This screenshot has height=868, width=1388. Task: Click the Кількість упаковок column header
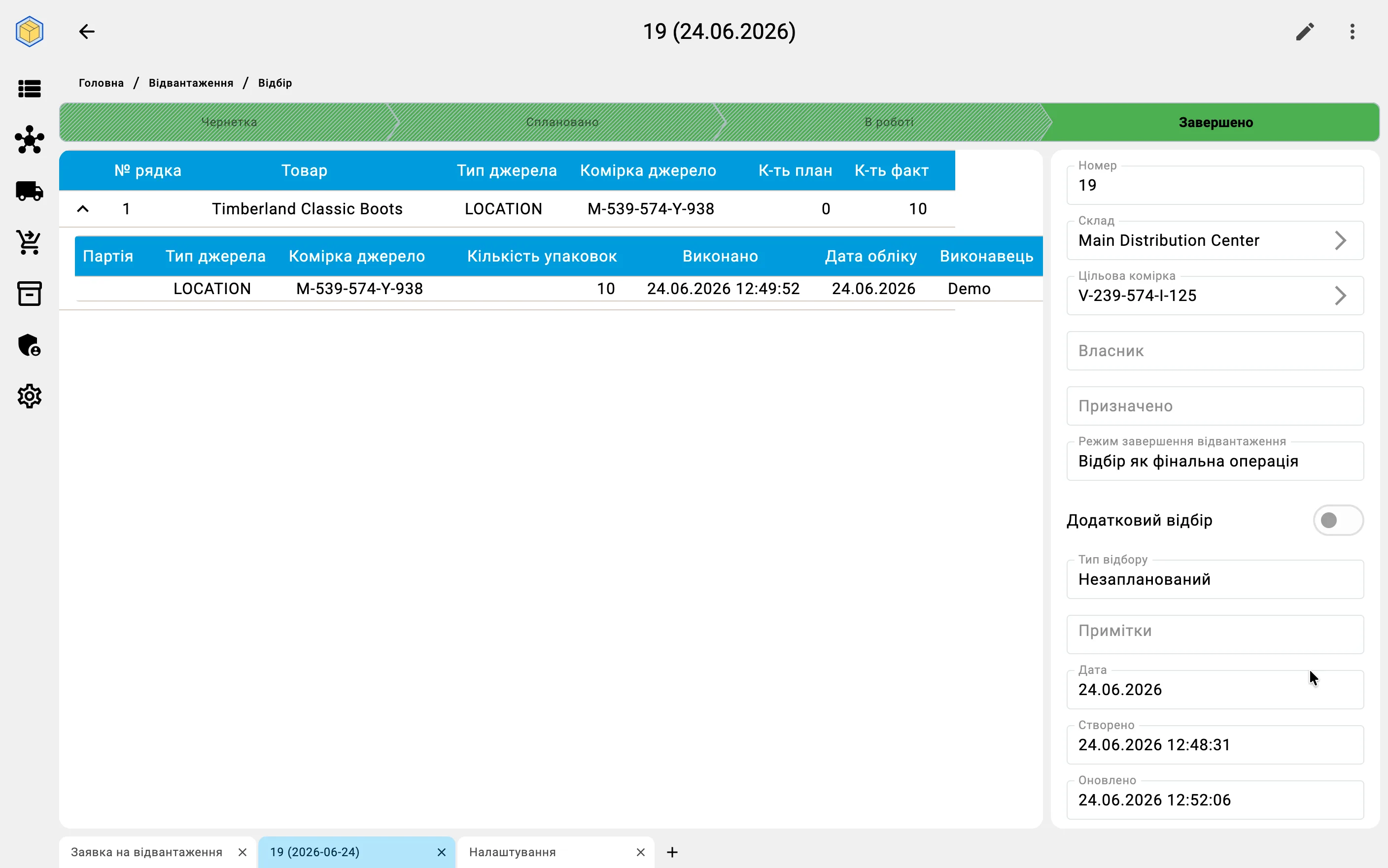[x=542, y=256]
